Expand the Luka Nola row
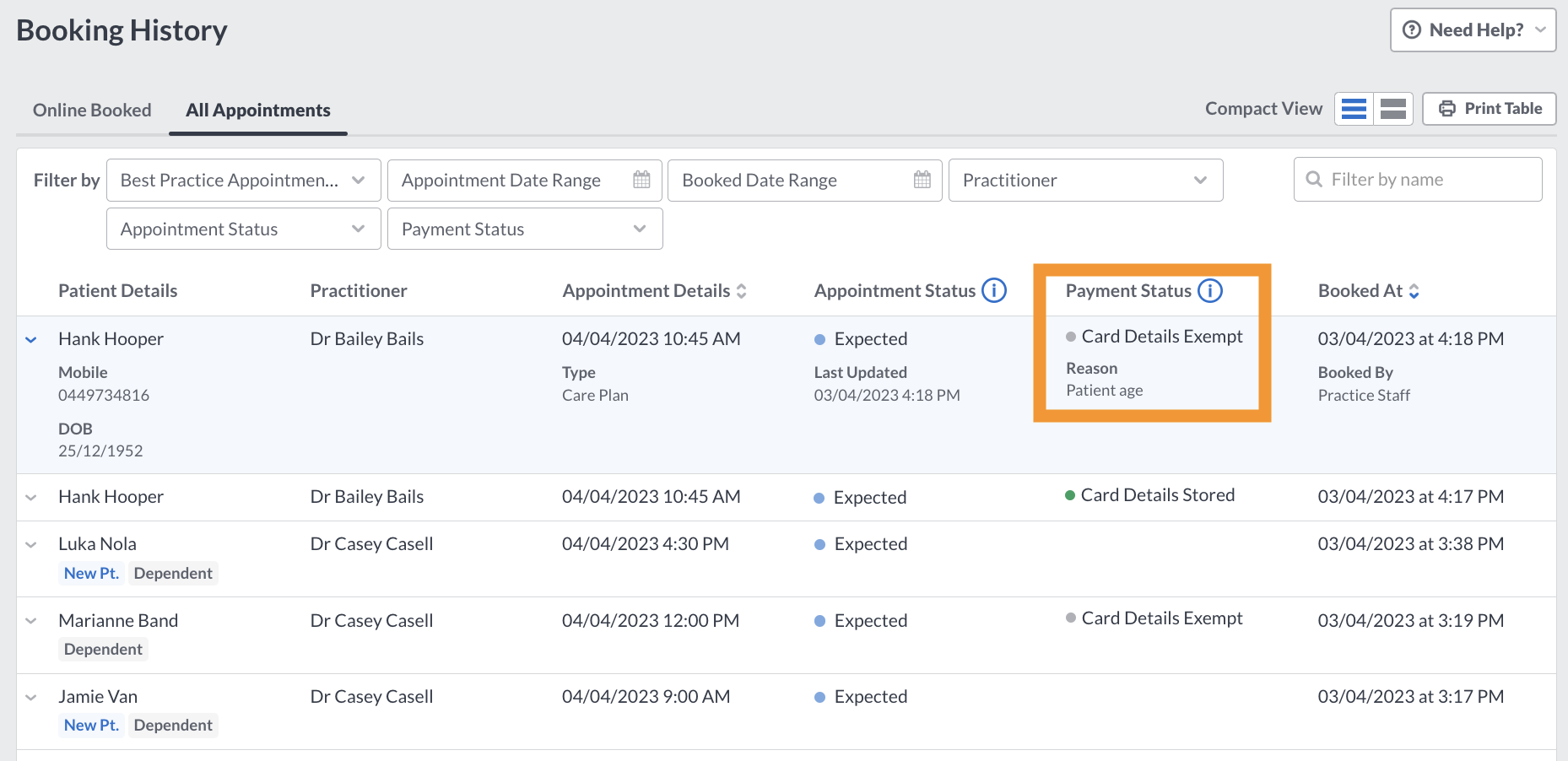 pyautogui.click(x=31, y=545)
